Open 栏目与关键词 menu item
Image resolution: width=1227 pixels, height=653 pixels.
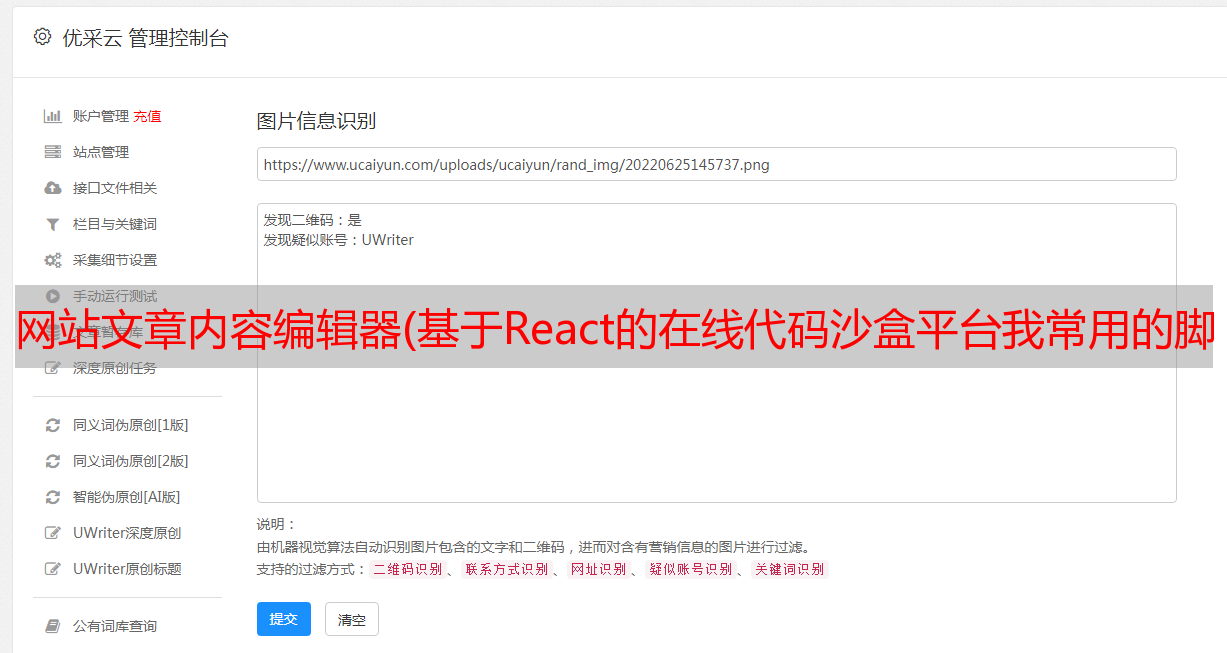coord(115,224)
